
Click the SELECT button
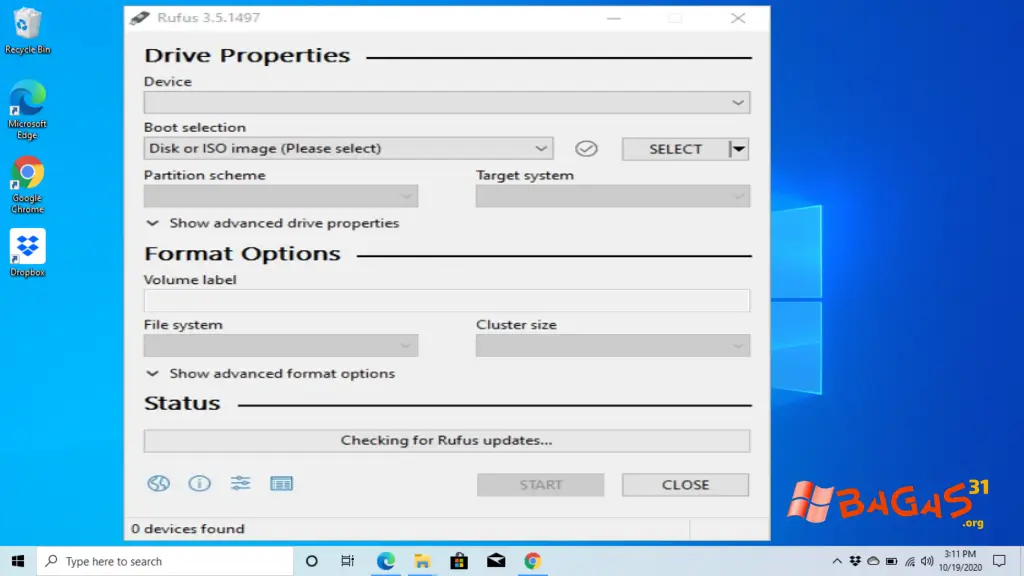pos(675,149)
